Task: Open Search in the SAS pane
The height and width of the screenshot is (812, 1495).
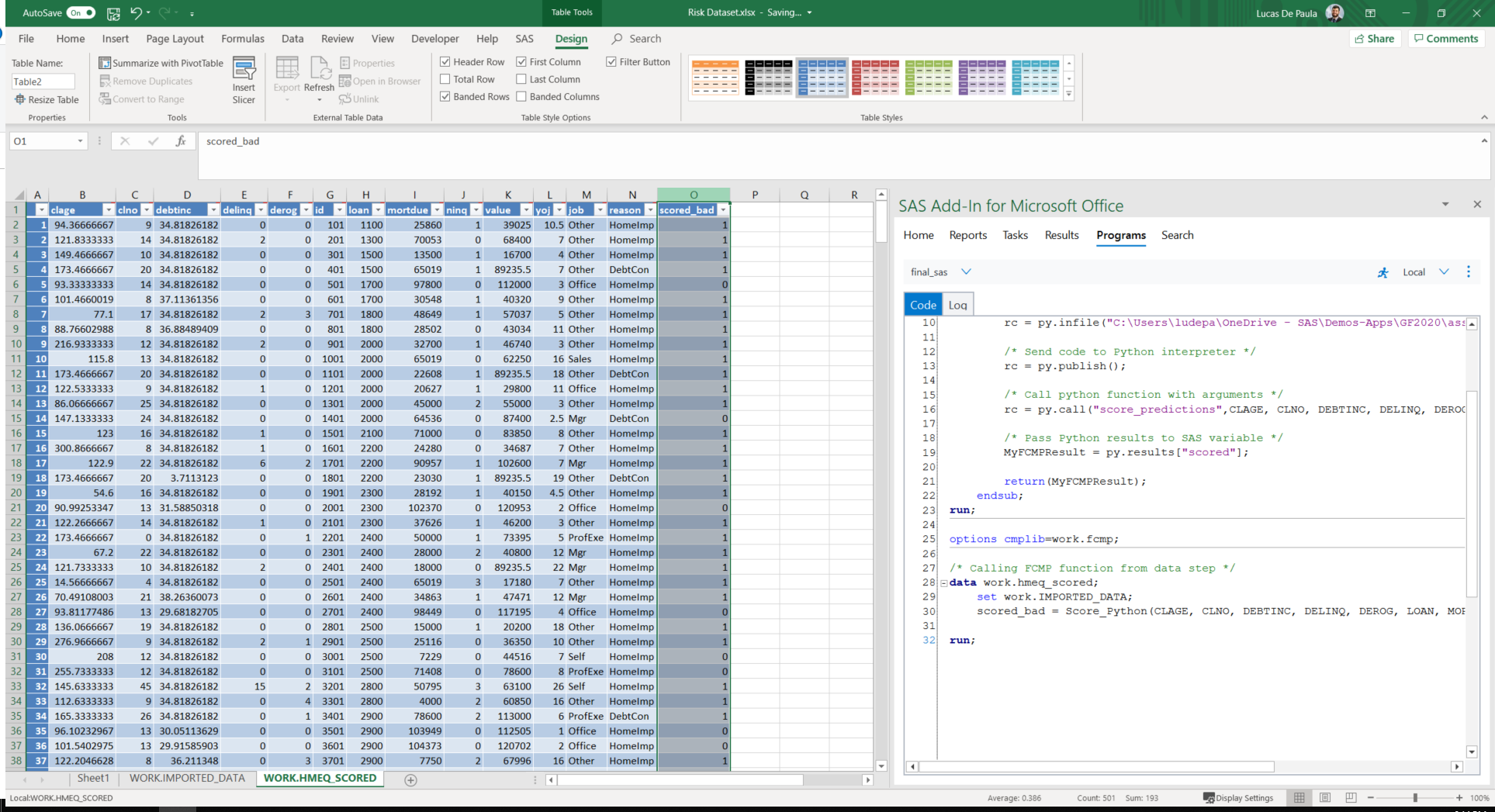Action: pyautogui.click(x=1177, y=235)
